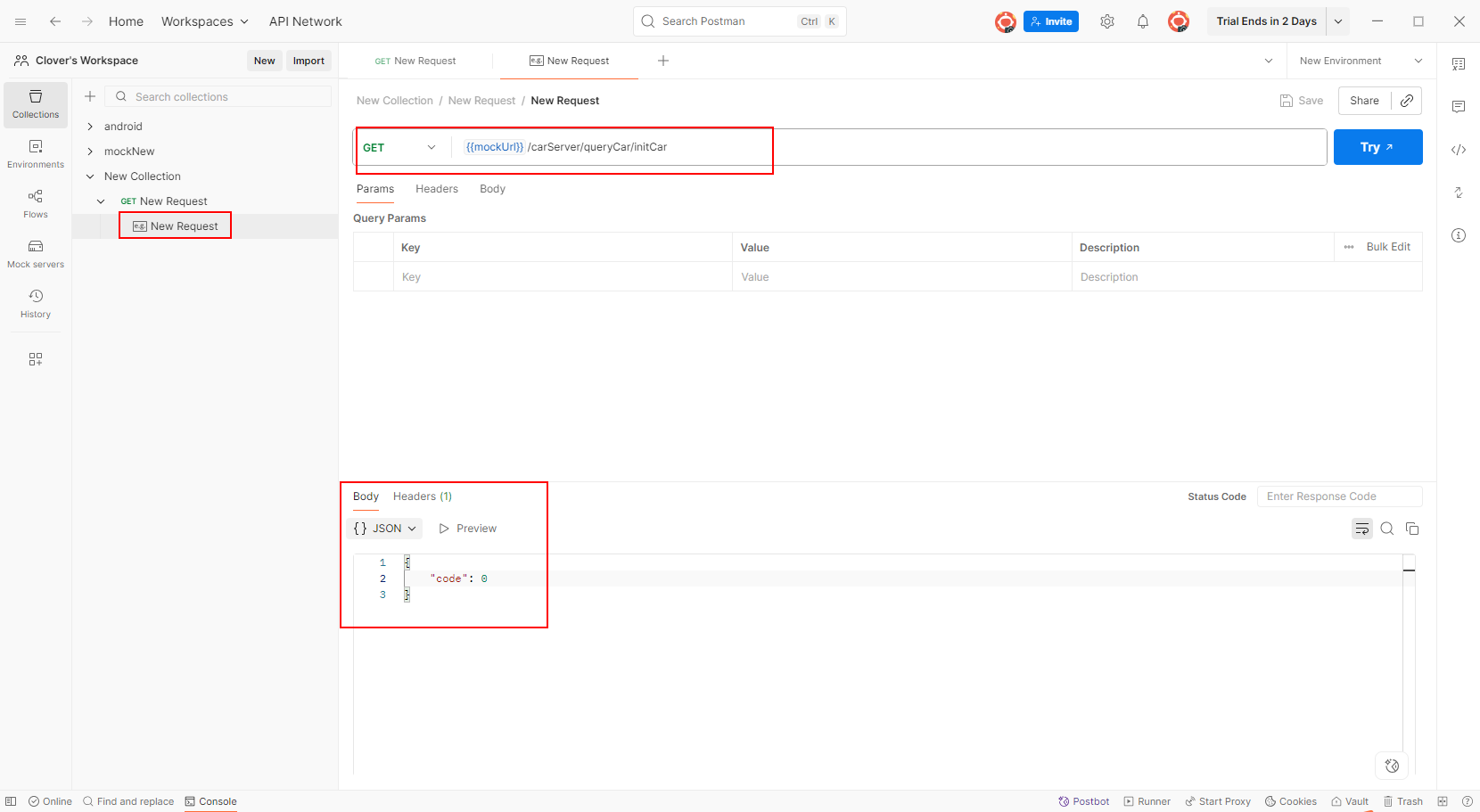The image size is (1480, 812).
Task: Click the Search Postman field
Action: click(x=740, y=21)
